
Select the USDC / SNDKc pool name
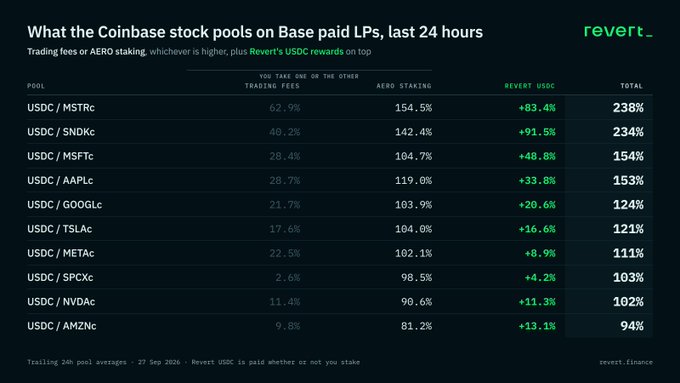[61, 132]
